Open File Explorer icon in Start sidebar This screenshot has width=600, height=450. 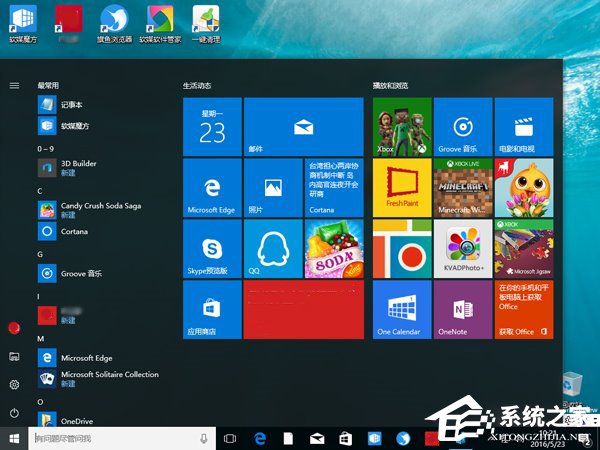(14, 356)
